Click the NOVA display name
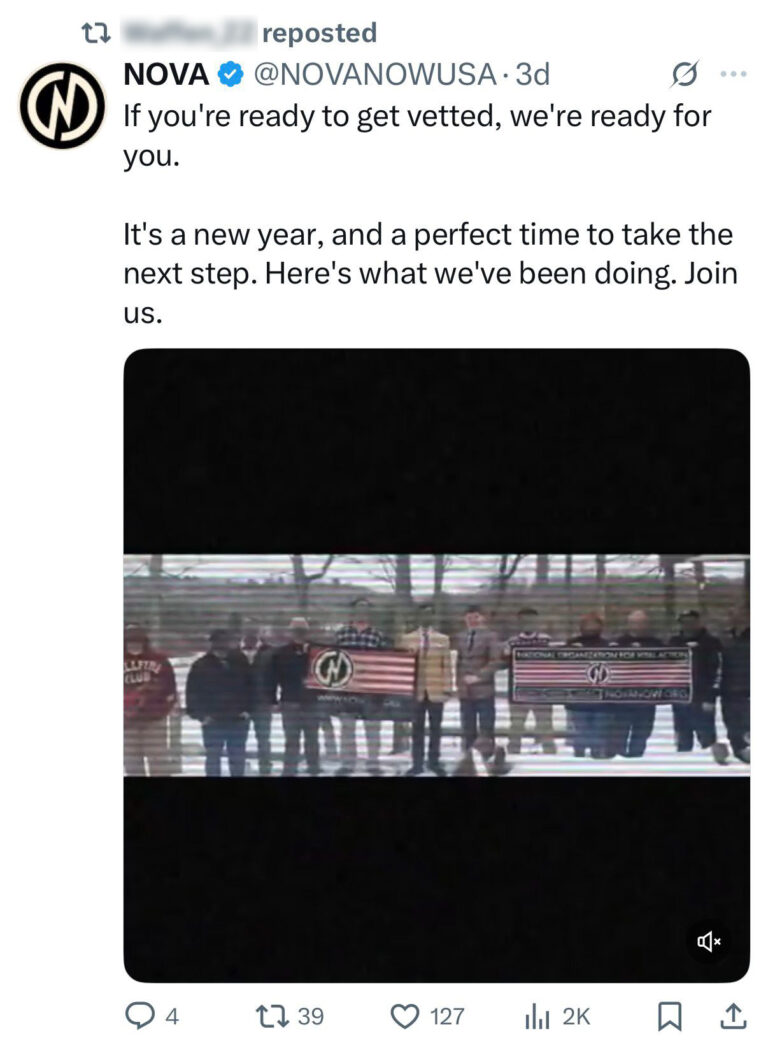Screen dimensions: 768x1048 coord(166,74)
